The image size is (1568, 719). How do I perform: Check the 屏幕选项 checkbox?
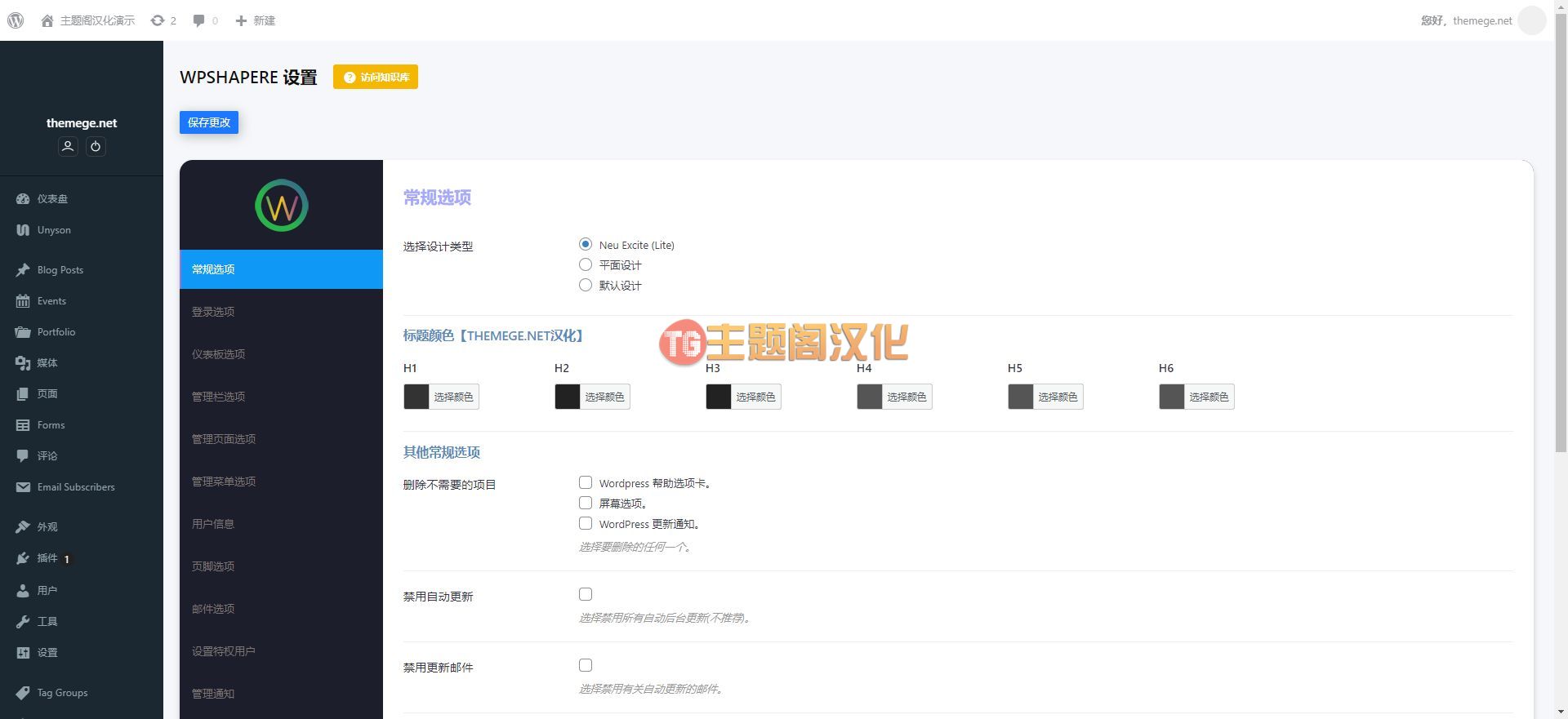point(586,503)
